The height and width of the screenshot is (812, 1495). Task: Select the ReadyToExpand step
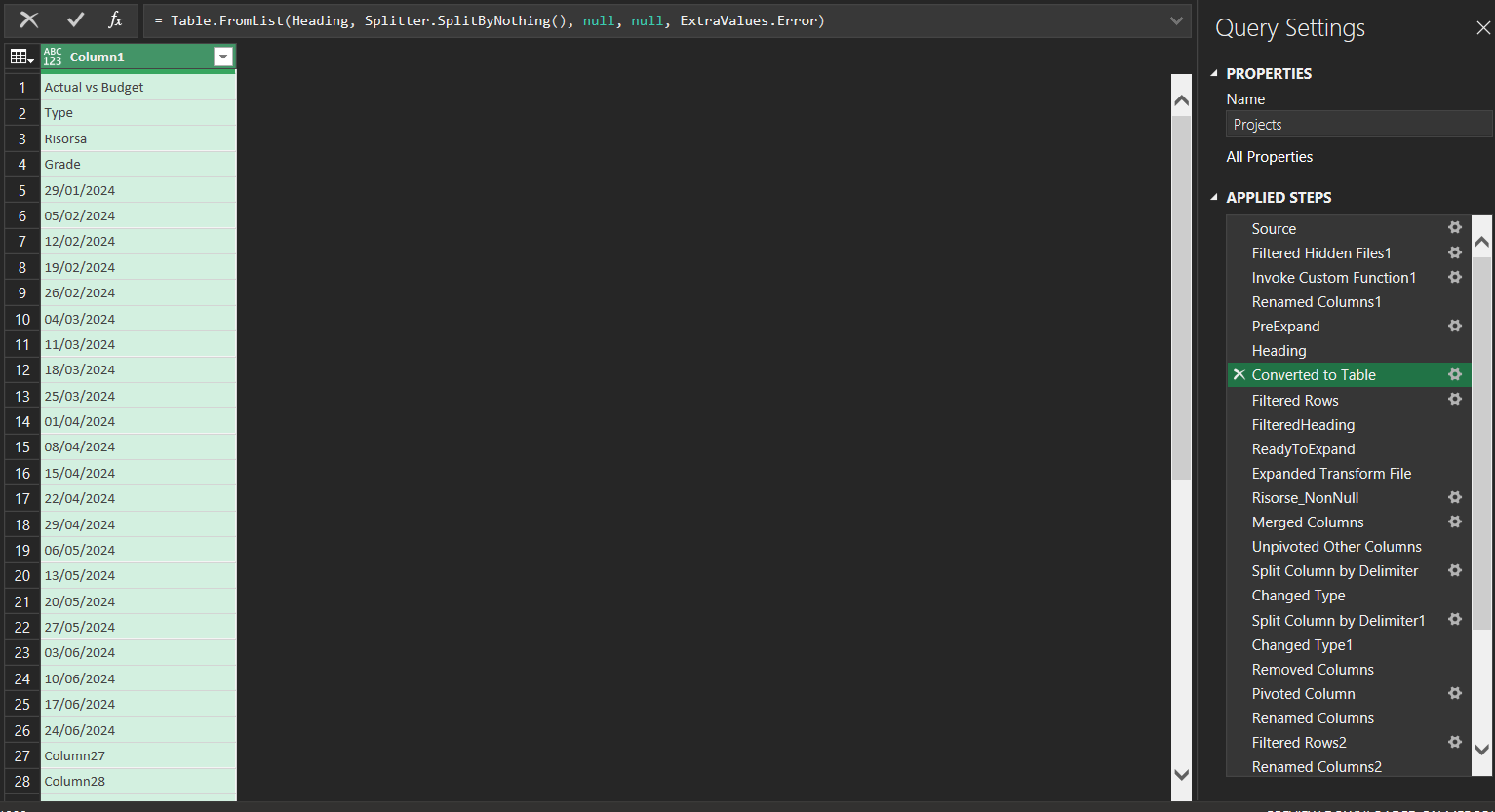click(1303, 448)
